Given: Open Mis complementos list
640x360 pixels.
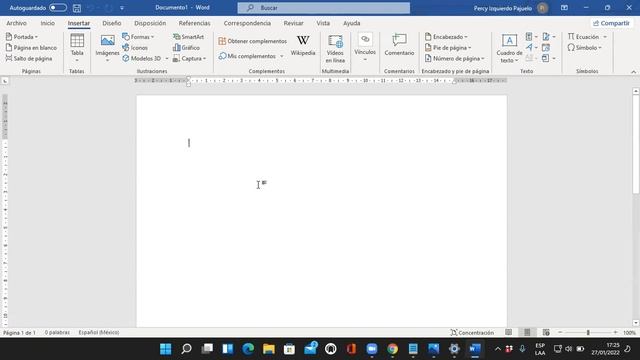Looking at the screenshot, I should pos(247,56).
